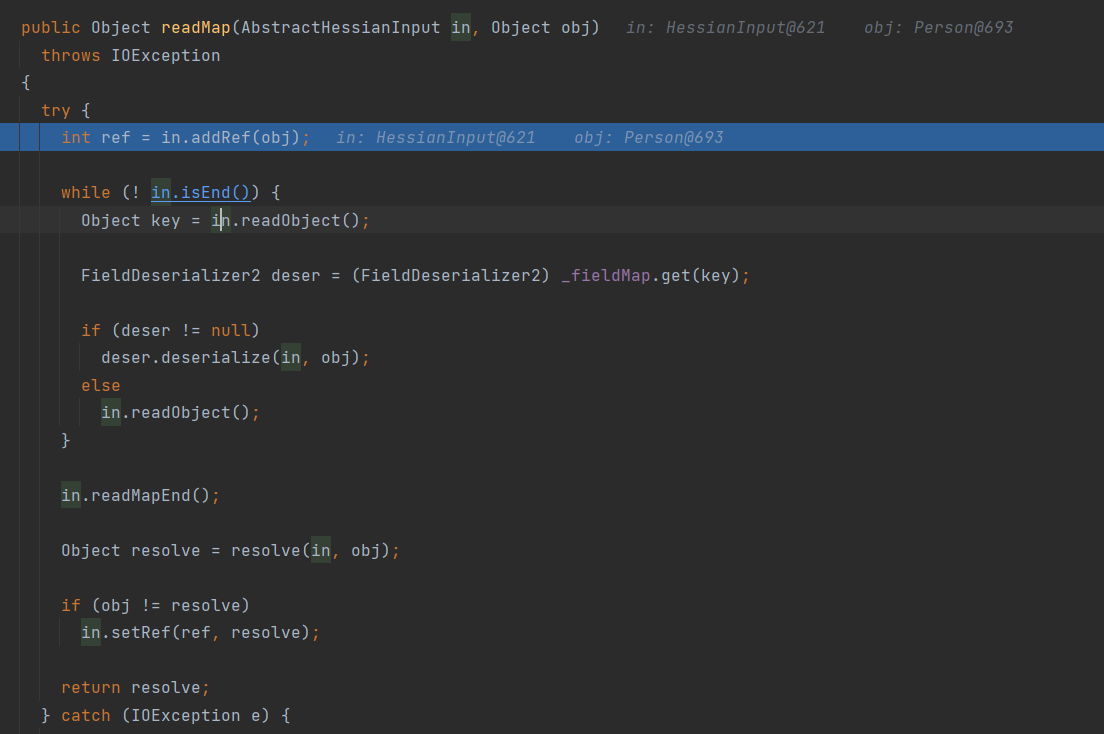The width and height of the screenshot is (1104, 734).
Task: Click the else keyword
Action: (x=100, y=385)
